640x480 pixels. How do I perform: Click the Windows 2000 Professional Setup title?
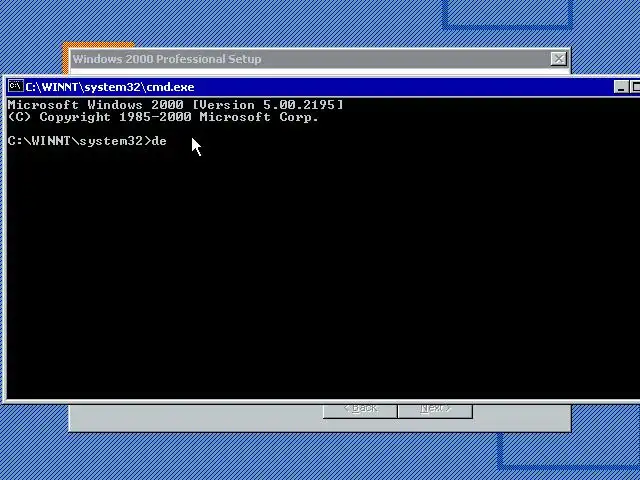167,59
